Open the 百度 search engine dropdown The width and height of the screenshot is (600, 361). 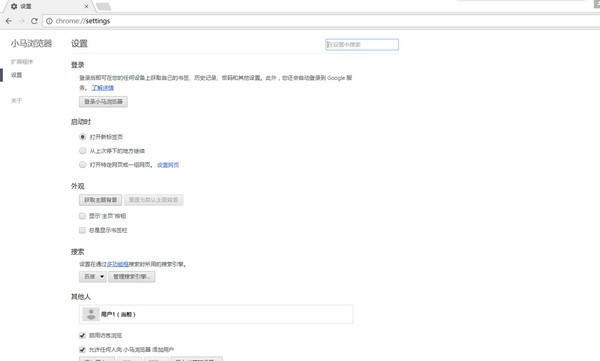click(x=93, y=276)
